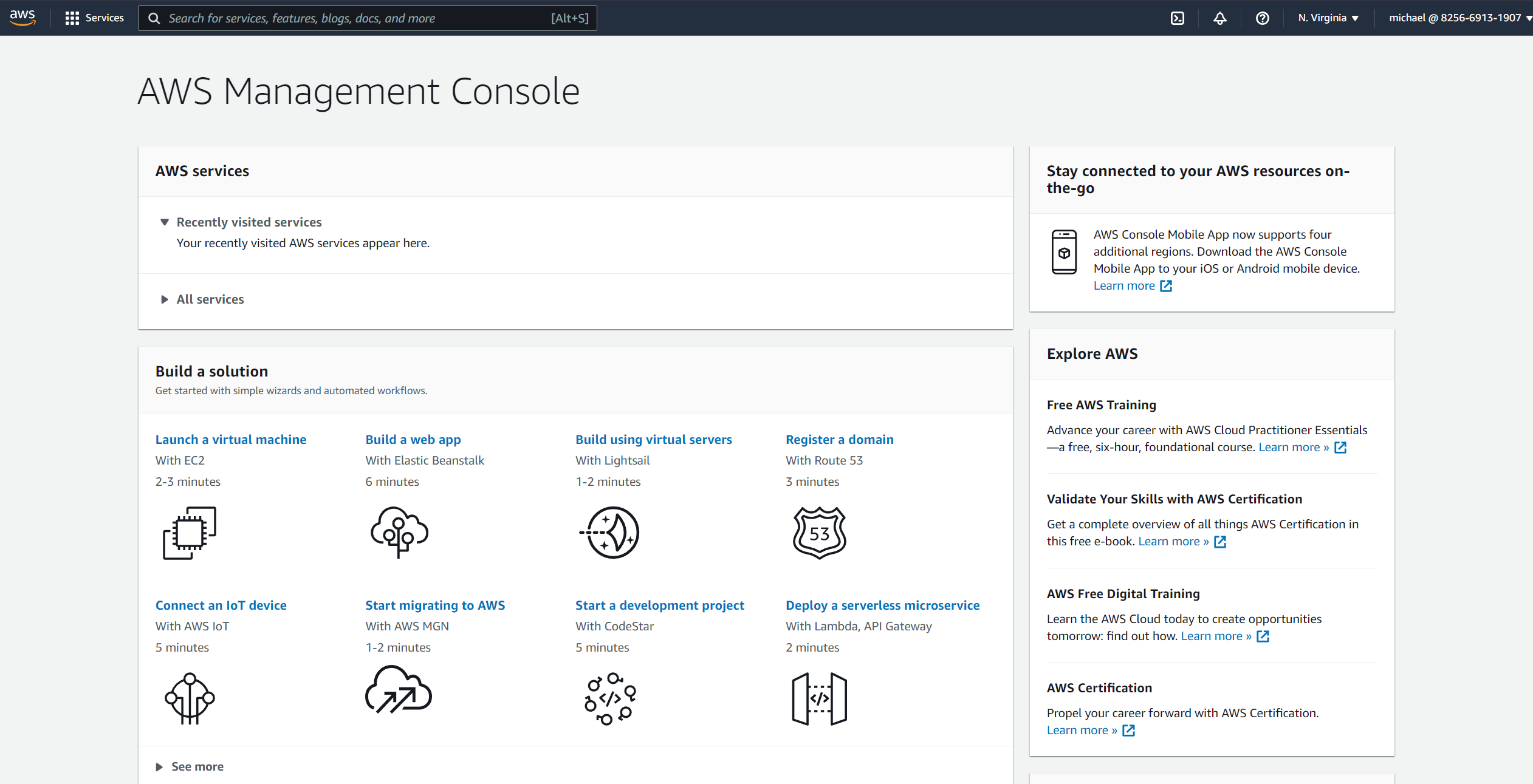Image resolution: width=1533 pixels, height=784 pixels.
Task: Open Launch a virtual machine link
Action: pyautogui.click(x=231, y=440)
